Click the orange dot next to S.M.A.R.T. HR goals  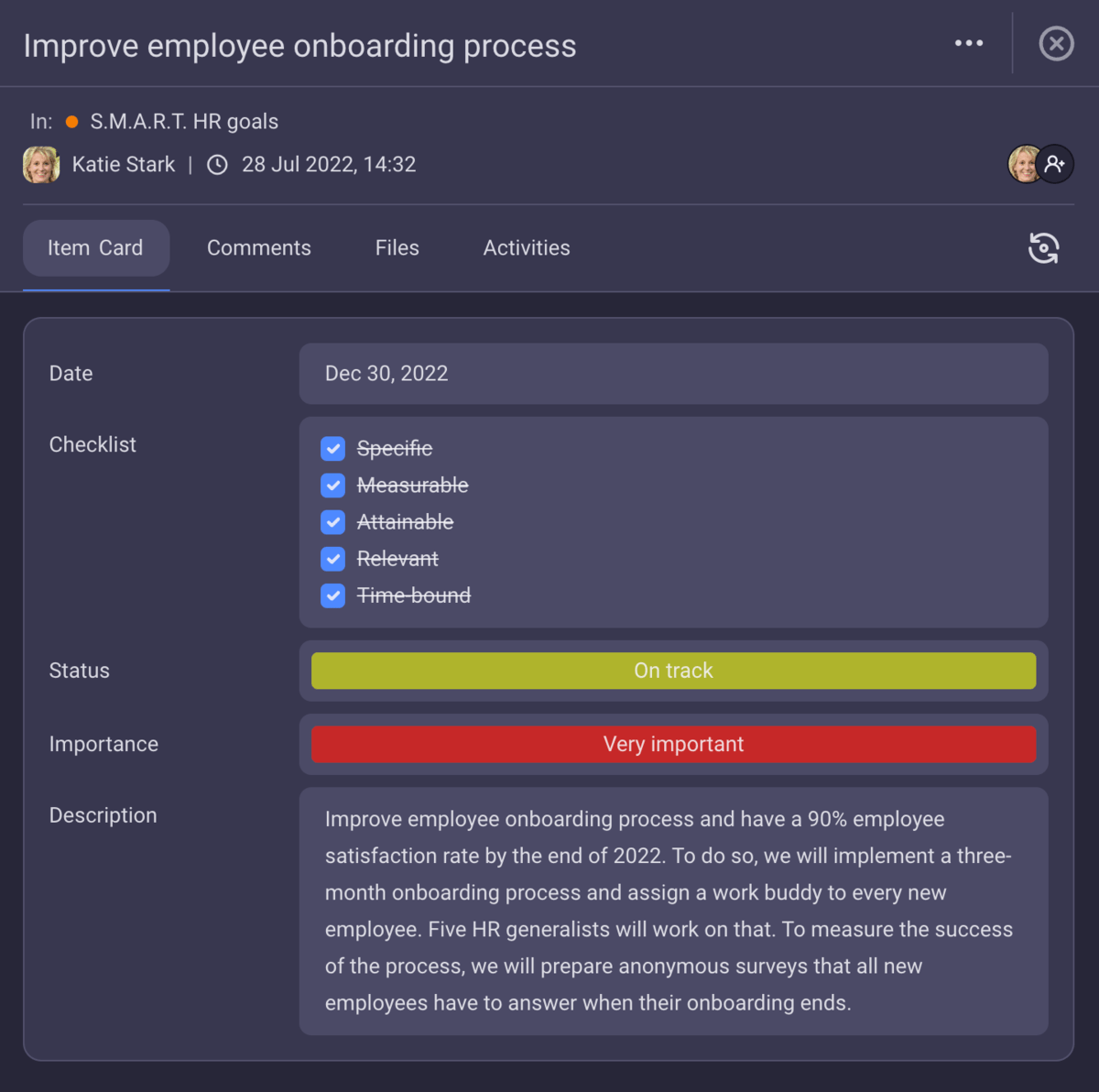[71, 121]
